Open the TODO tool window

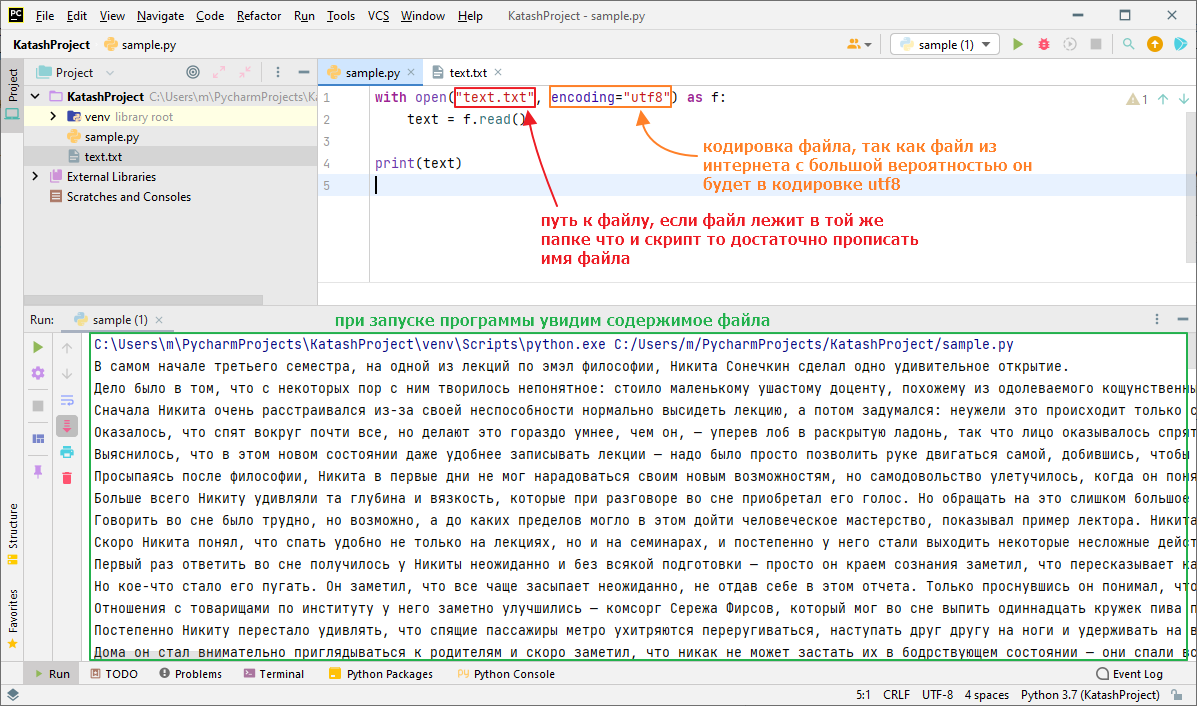[114, 674]
